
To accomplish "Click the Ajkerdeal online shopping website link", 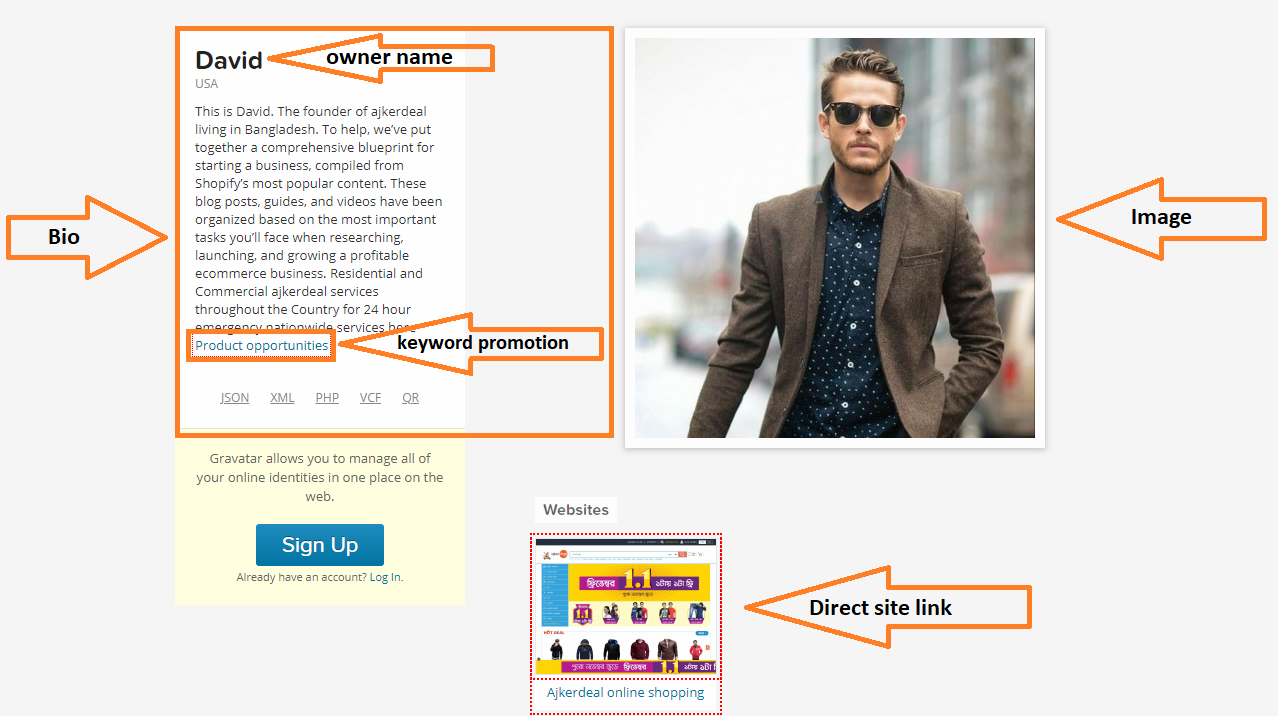I will click(x=626, y=692).
